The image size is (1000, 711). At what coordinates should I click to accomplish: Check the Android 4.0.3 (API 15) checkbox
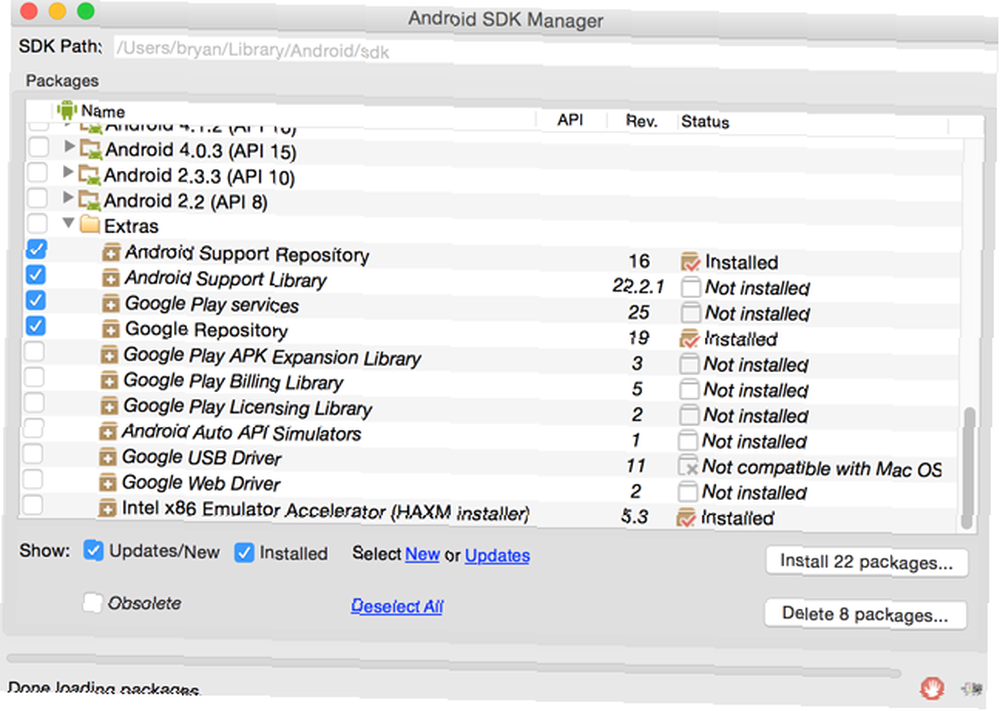pyautogui.click(x=39, y=147)
